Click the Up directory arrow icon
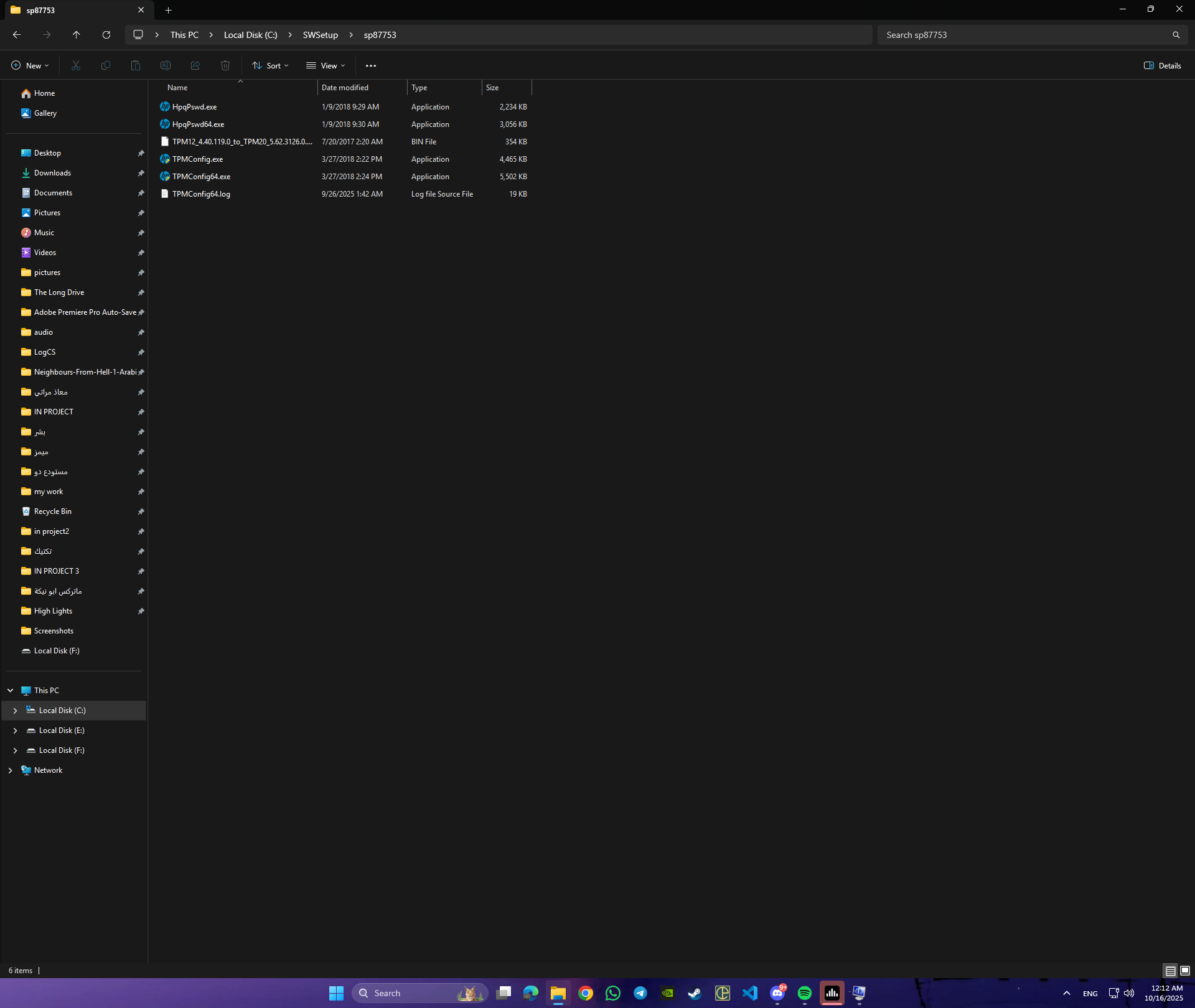The height and width of the screenshot is (1008, 1195). [77, 35]
